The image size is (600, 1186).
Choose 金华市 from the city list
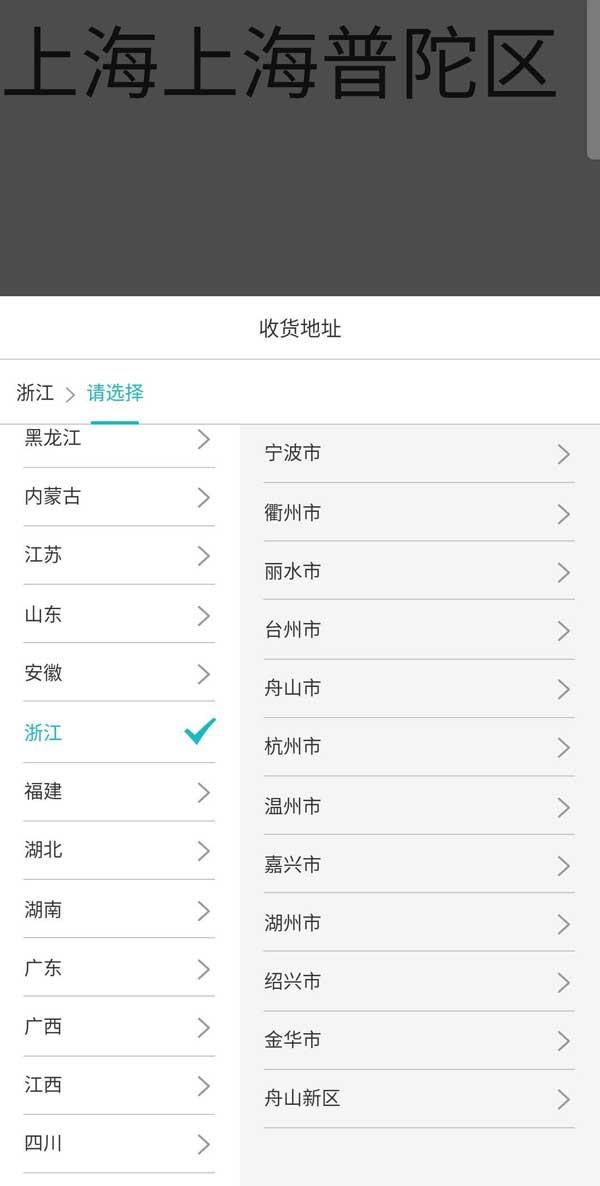pos(293,1040)
